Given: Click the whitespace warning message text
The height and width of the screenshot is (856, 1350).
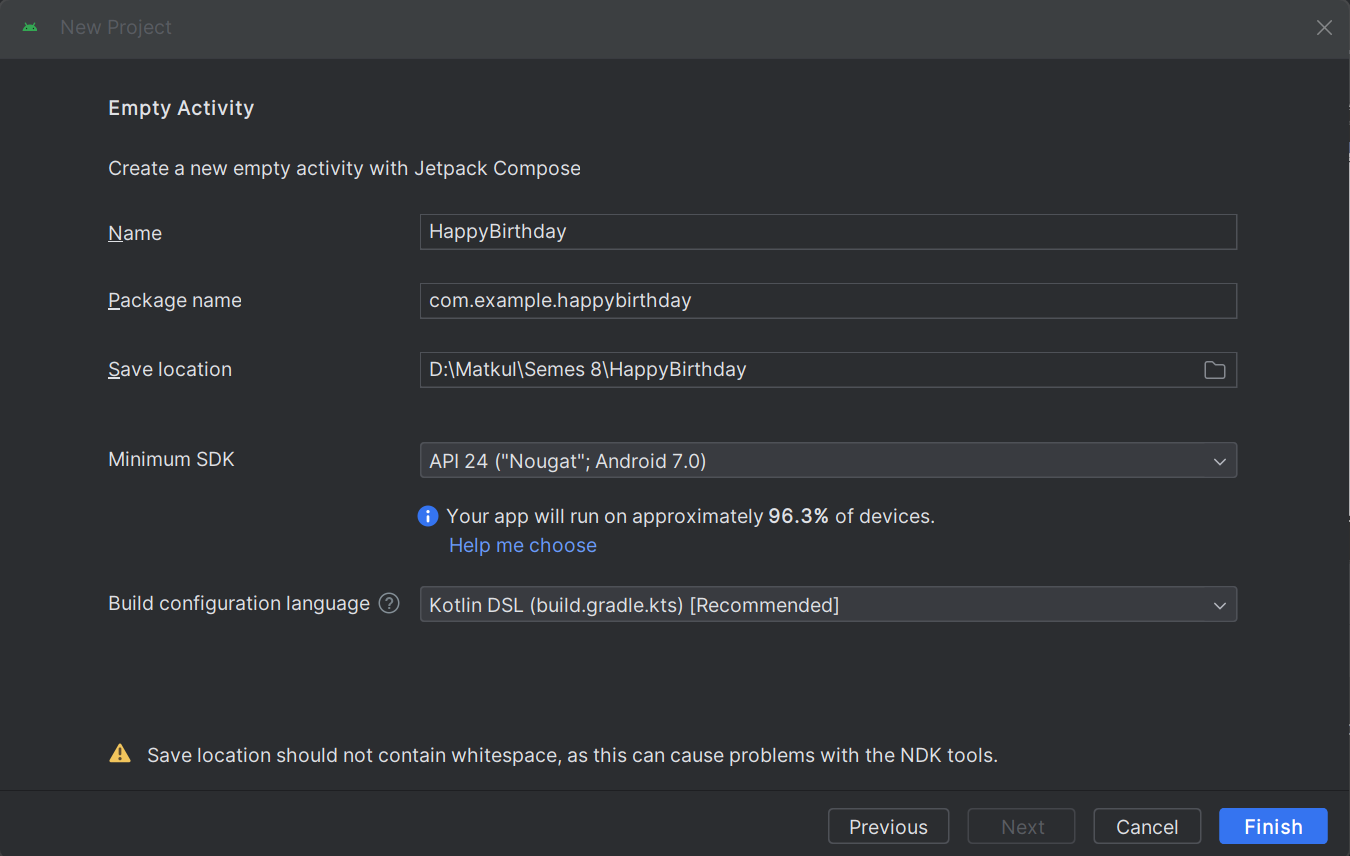Looking at the screenshot, I should pos(572,755).
